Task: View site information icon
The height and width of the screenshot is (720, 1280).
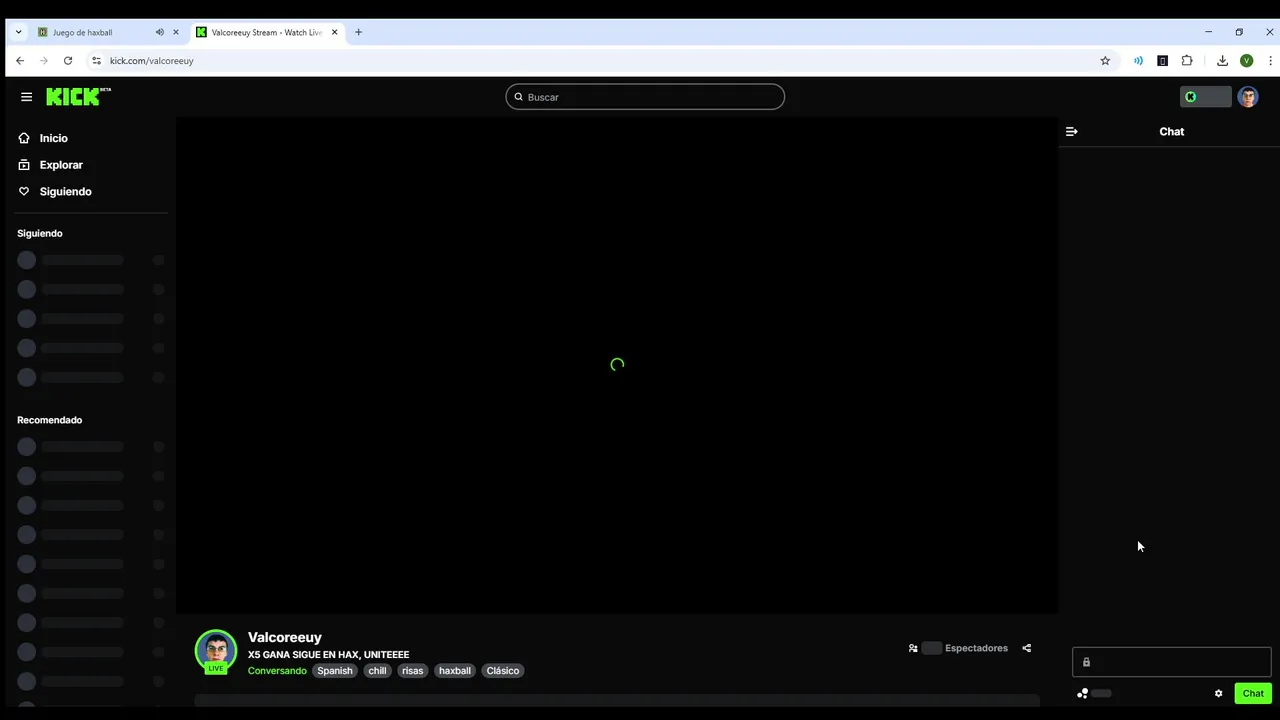Action: coord(96,61)
